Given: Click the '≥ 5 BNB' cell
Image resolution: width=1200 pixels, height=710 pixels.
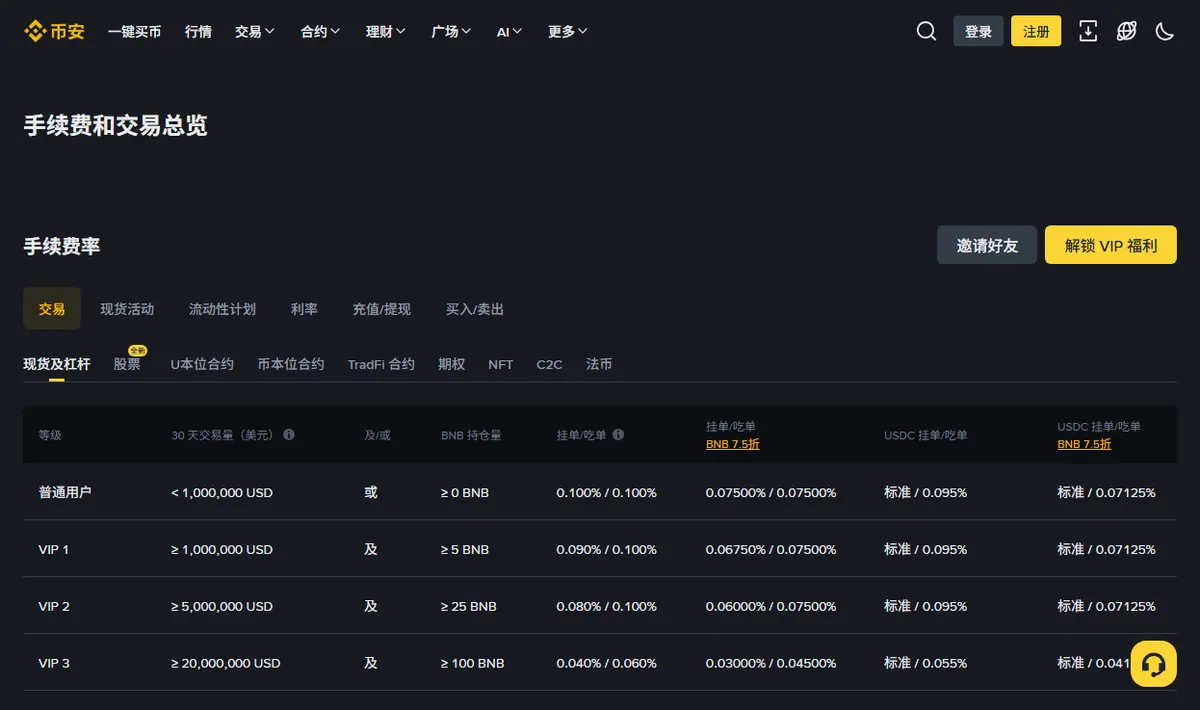Looking at the screenshot, I should (465, 549).
